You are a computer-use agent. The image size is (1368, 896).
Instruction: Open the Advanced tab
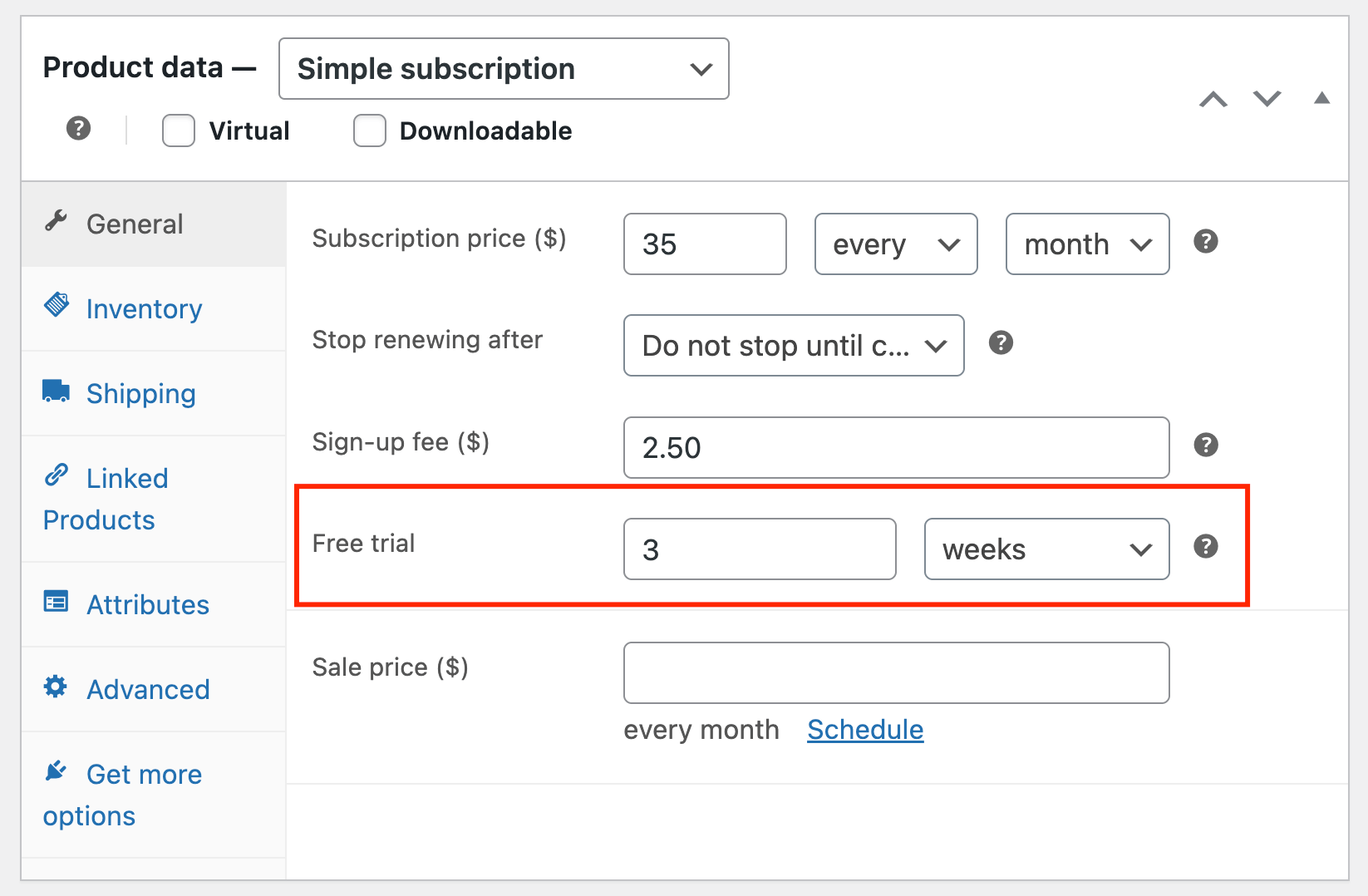(x=154, y=690)
